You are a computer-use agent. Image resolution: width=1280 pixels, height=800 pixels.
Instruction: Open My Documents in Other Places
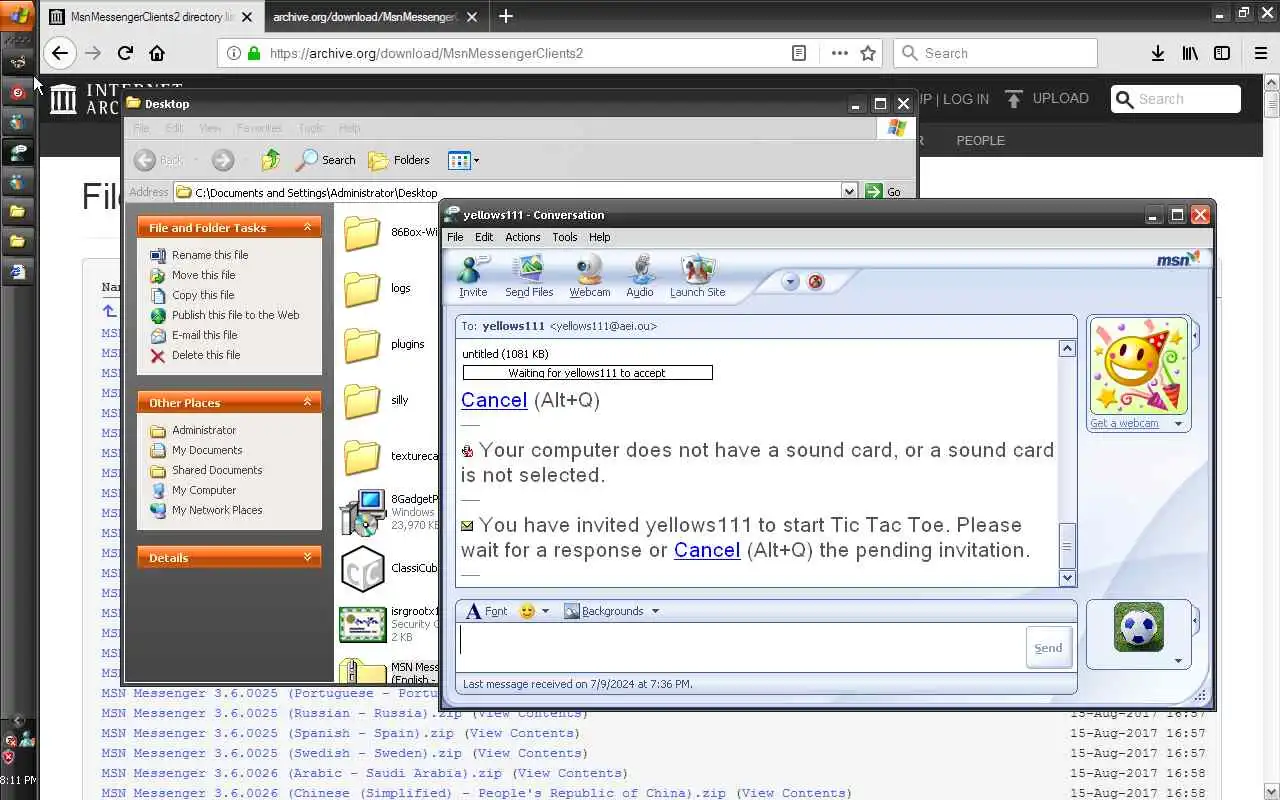tap(207, 450)
